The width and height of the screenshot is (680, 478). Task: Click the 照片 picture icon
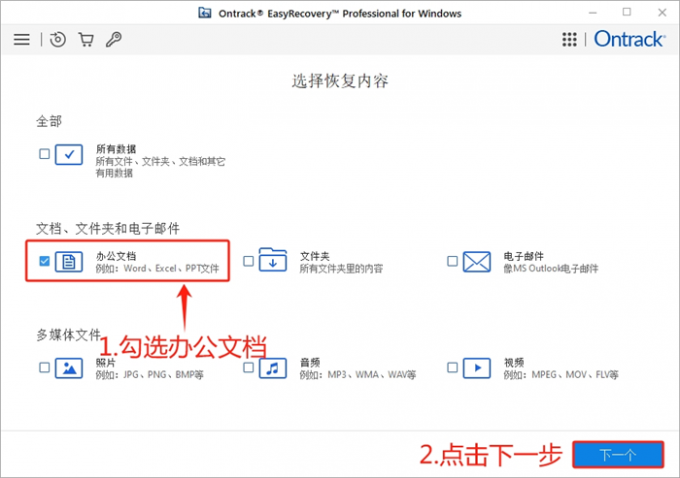click(69, 368)
